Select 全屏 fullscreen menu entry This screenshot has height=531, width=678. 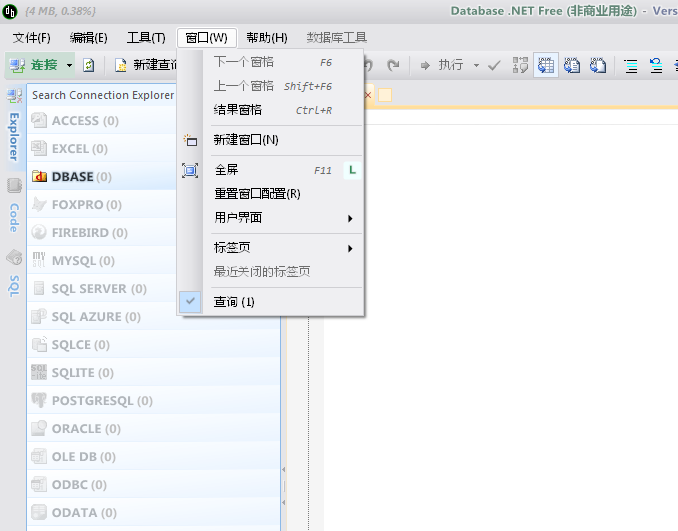[272, 170]
